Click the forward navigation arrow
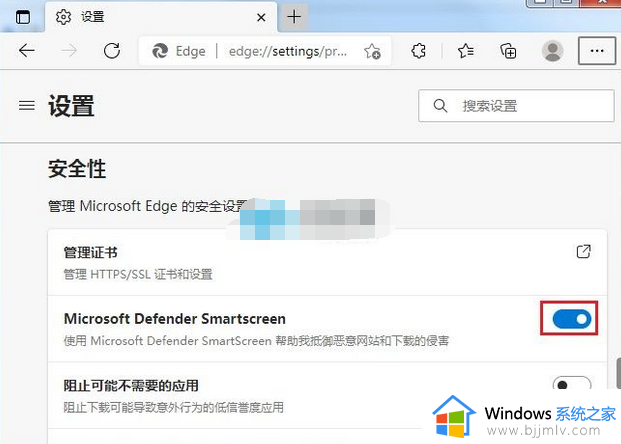The width and height of the screenshot is (621, 444). [69, 51]
